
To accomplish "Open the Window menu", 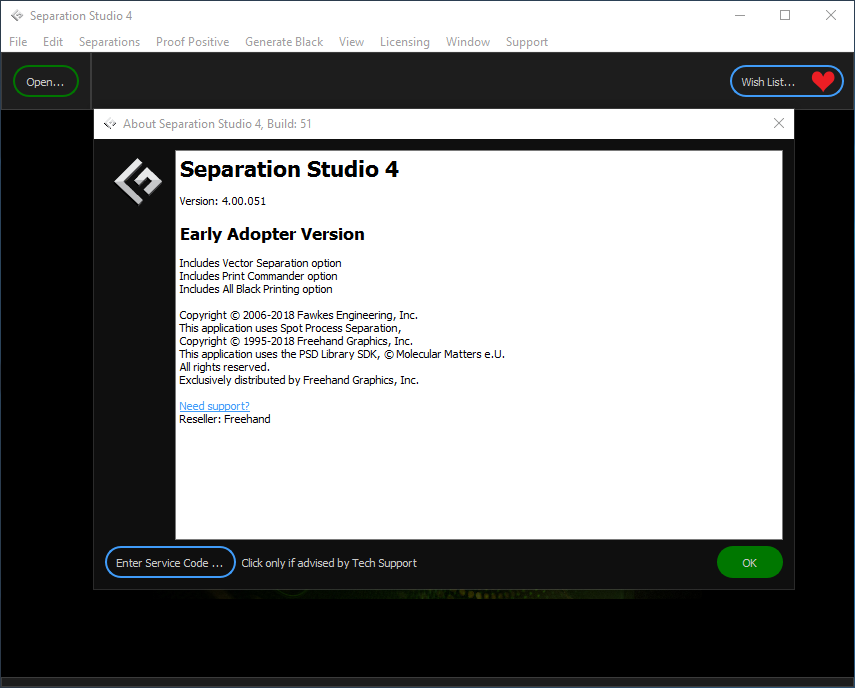I will tap(468, 42).
